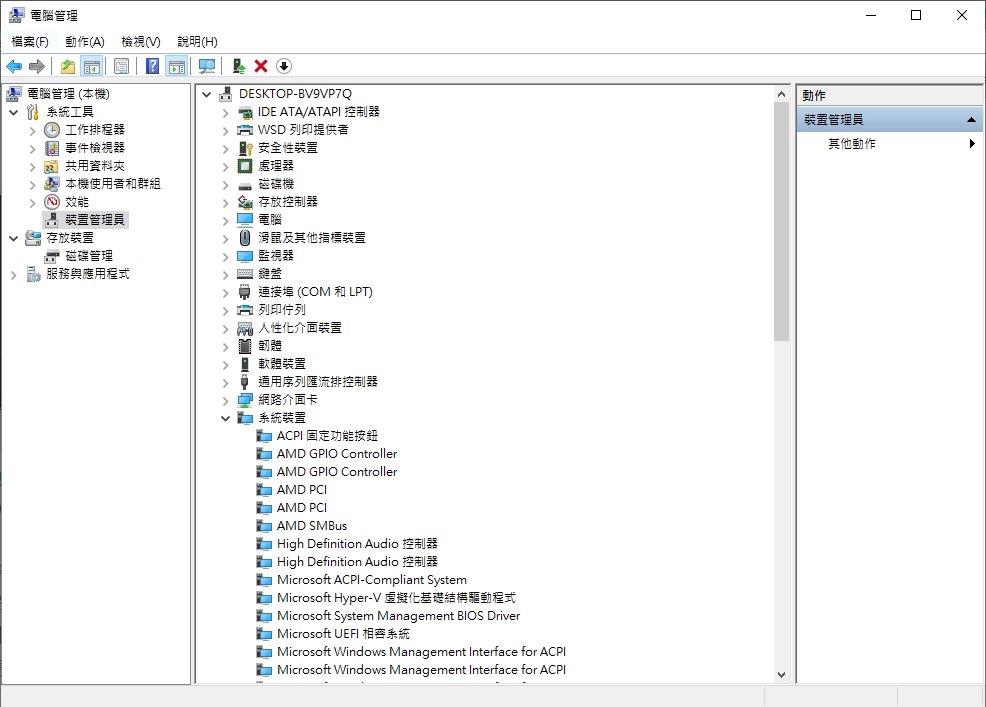Click the 滑鼠及其他指標裝置 mouse icon
The width and height of the screenshot is (986, 707).
tap(245, 238)
